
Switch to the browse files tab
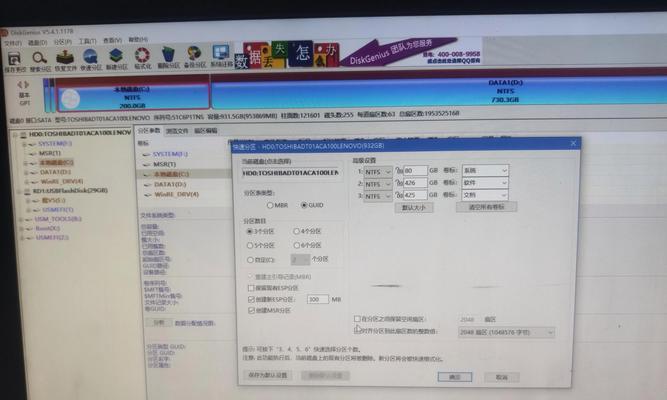[x=177, y=131]
